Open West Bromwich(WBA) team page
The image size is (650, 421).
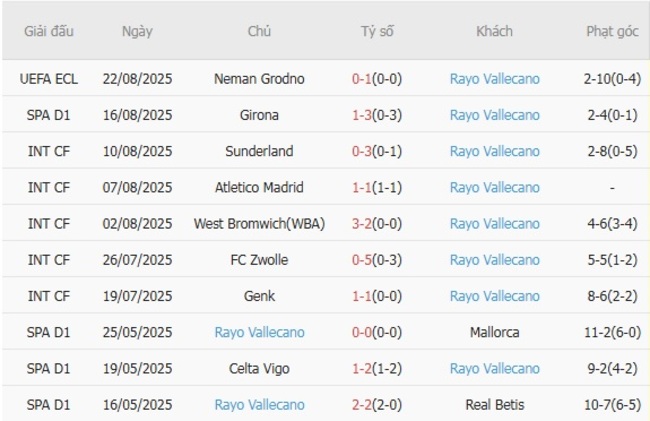259,224
